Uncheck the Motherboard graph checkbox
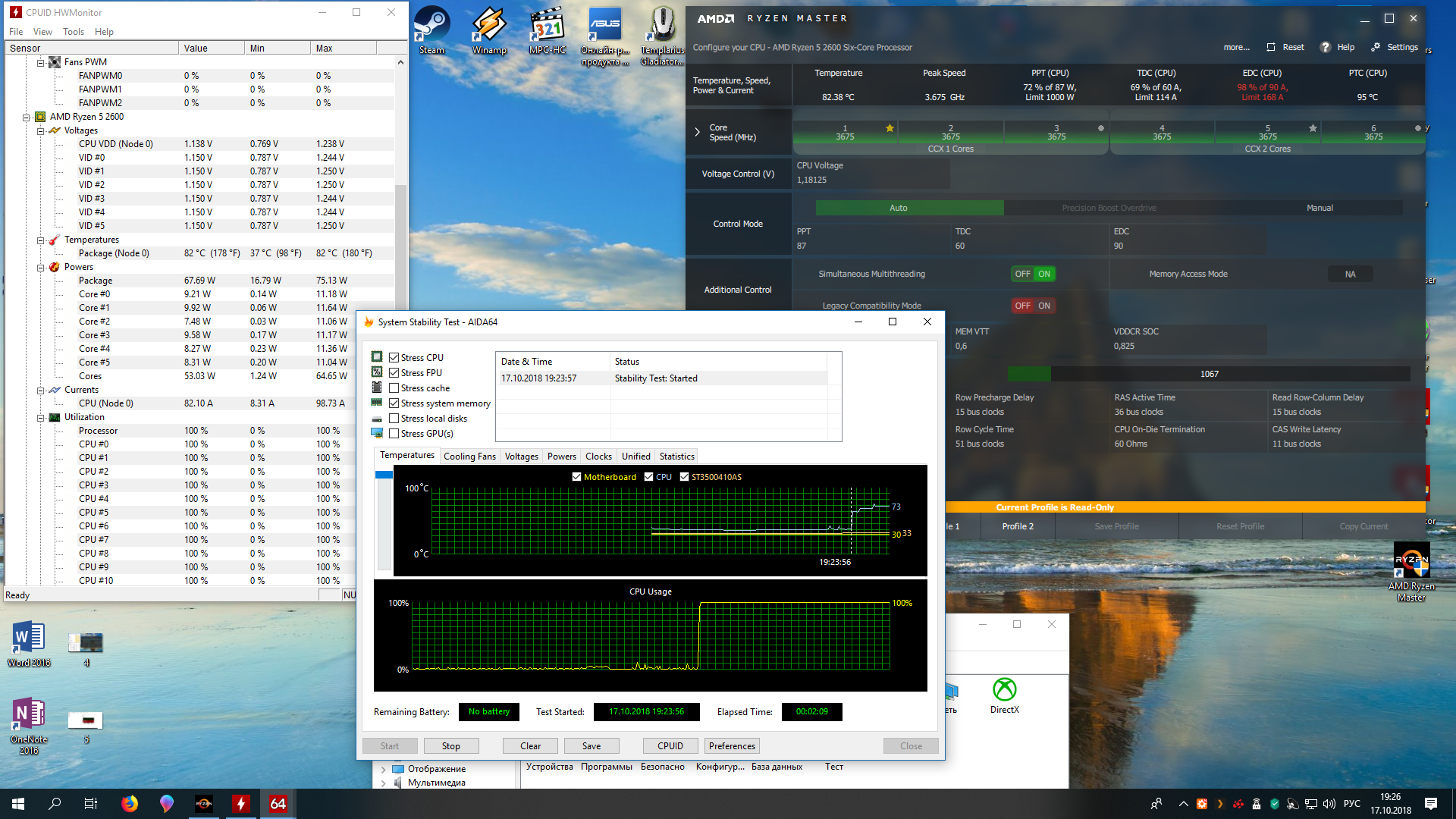 pos(577,477)
